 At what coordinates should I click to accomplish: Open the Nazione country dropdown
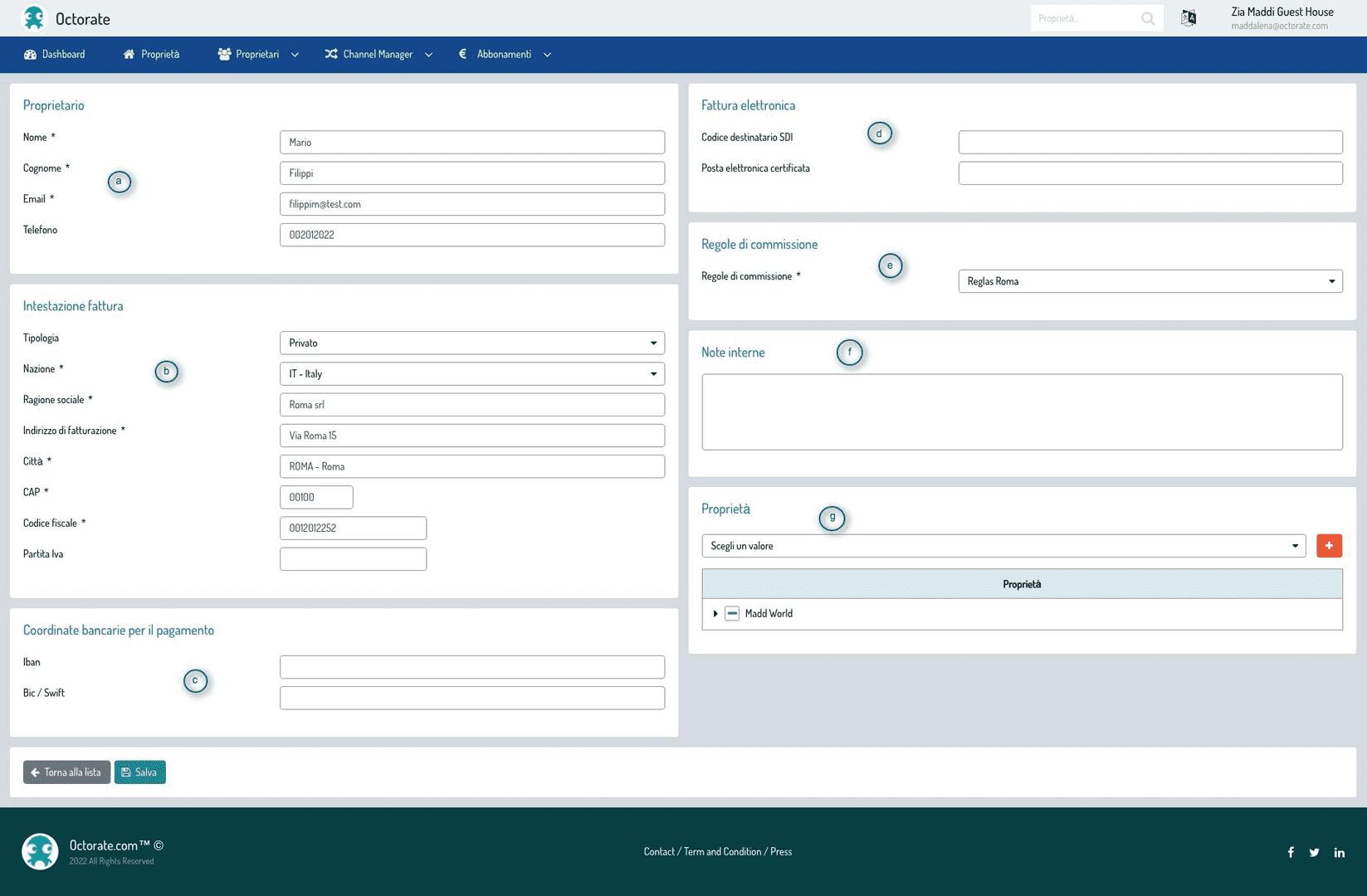(x=471, y=374)
